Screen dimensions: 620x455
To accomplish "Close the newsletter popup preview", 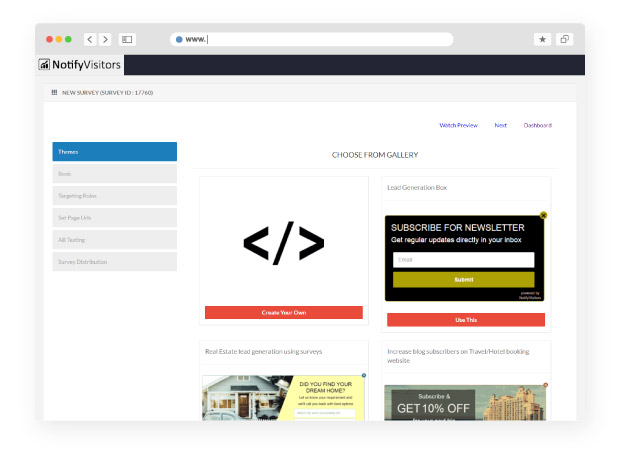I will (543, 215).
